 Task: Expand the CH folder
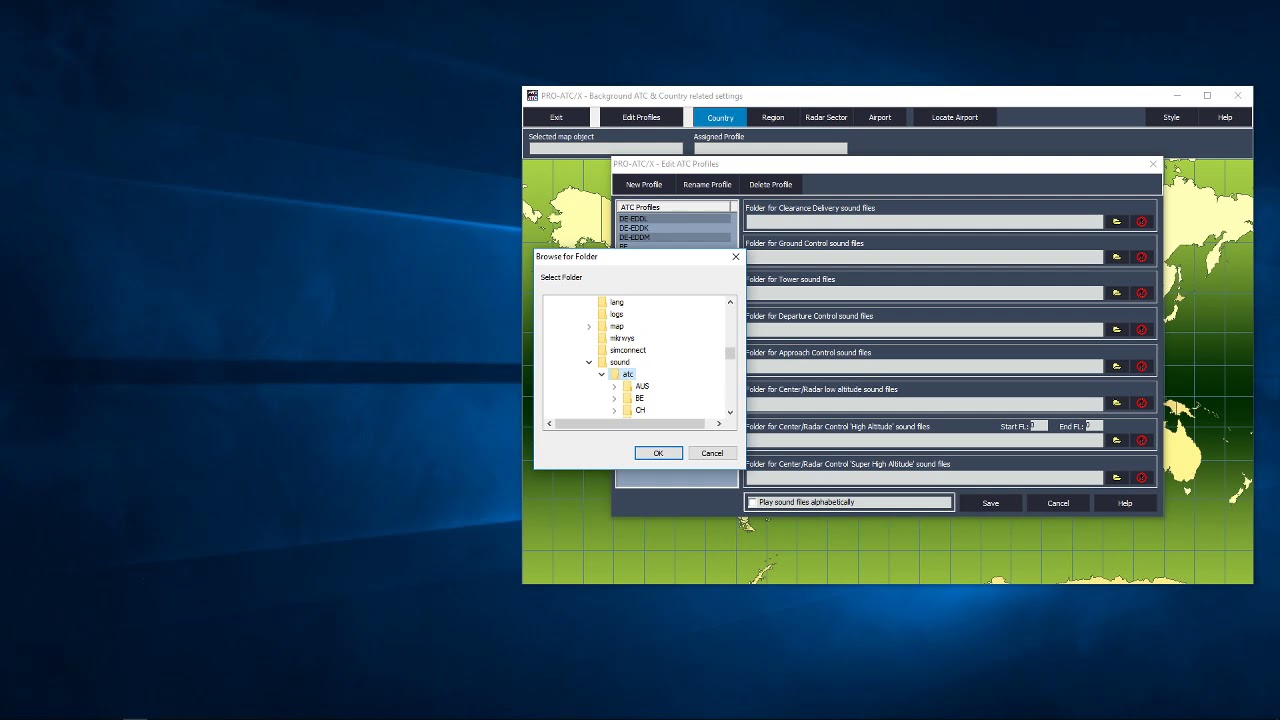(x=614, y=410)
